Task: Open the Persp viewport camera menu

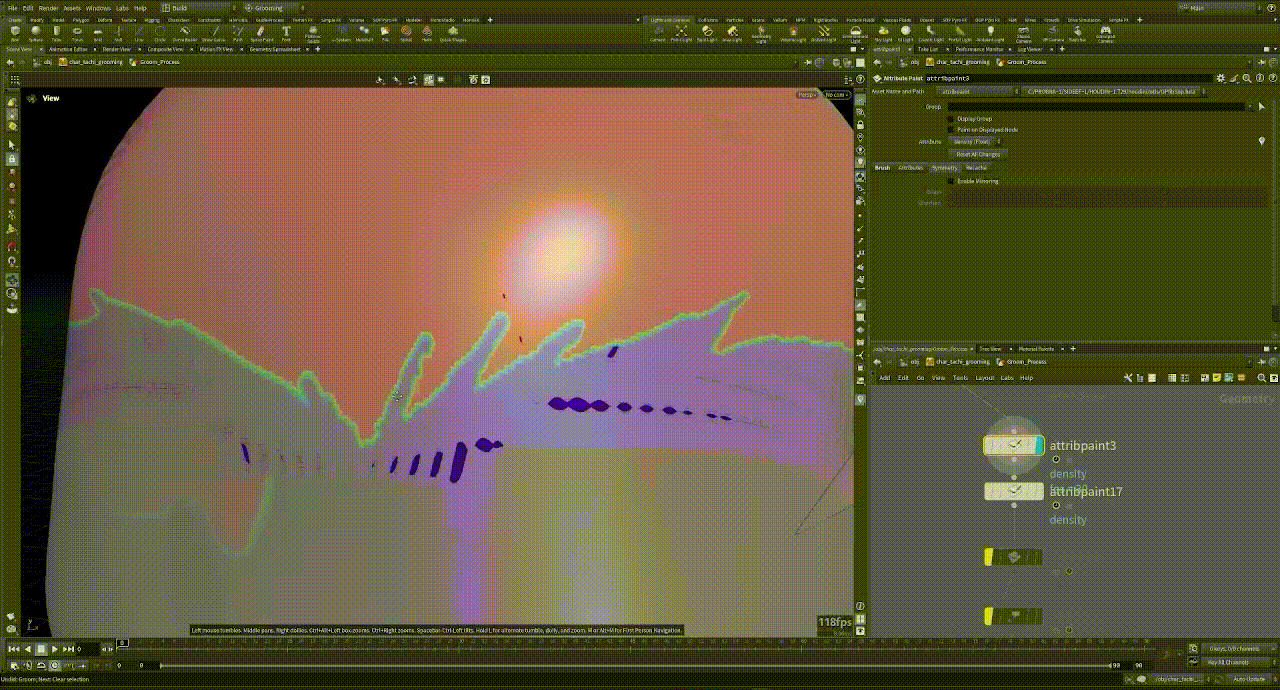Action: (x=807, y=95)
